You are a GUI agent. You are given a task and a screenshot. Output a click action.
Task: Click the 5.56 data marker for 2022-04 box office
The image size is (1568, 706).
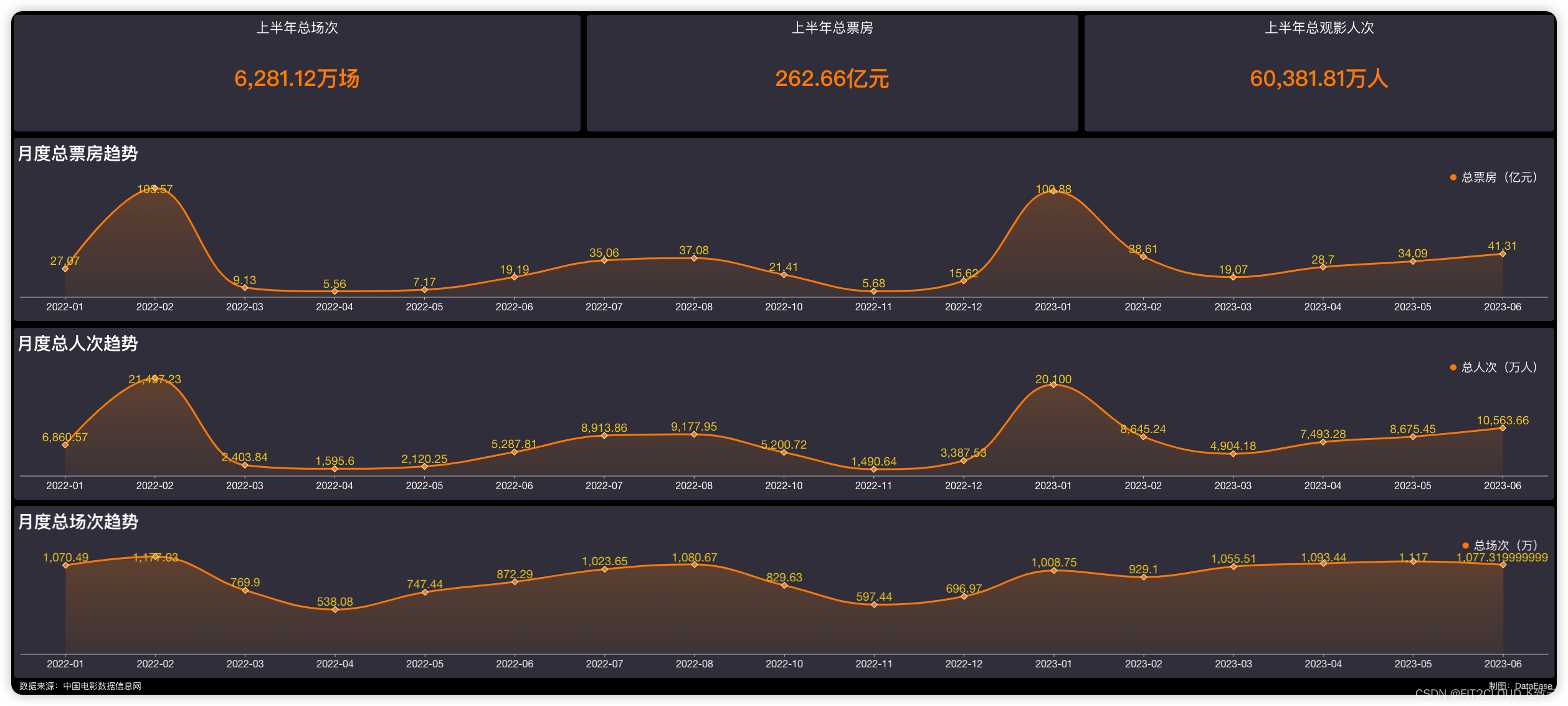click(335, 291)
